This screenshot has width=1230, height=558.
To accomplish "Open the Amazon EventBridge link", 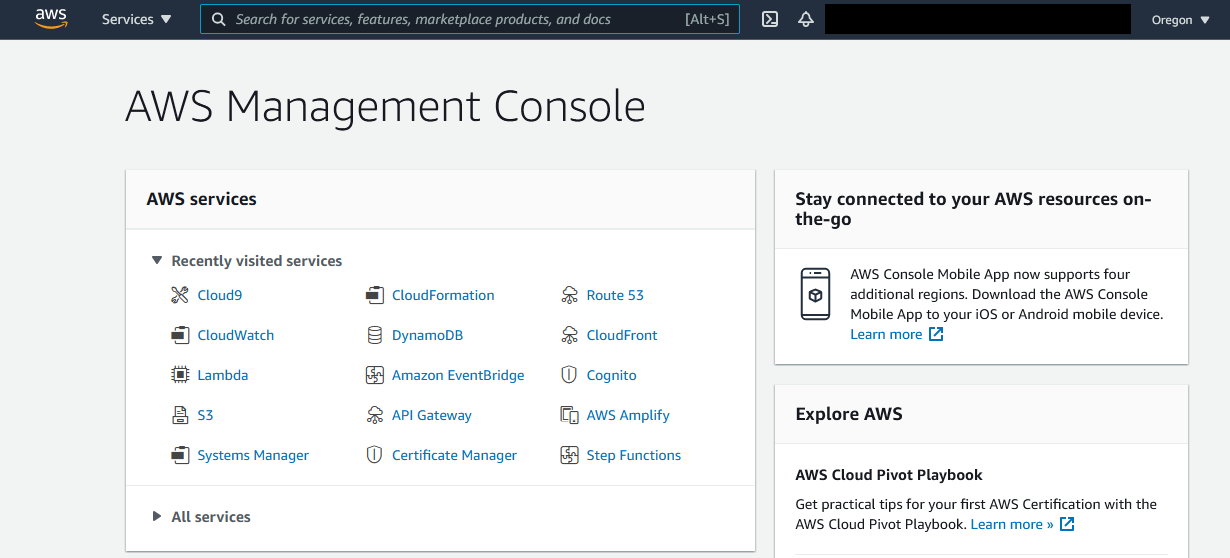I will click(x=458, y=375).
